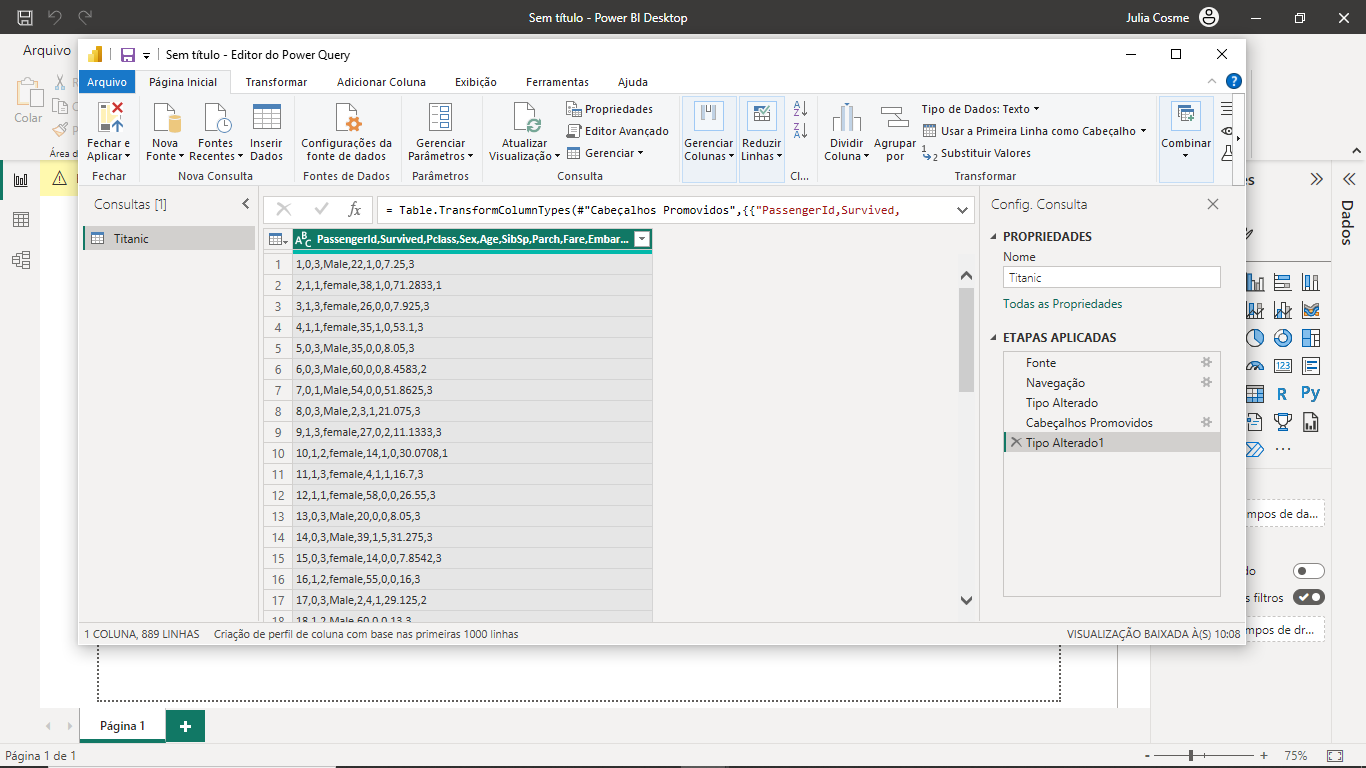Click the Nome field containing Titanic
The image size is (1366, 768).
coord(1112,278)
